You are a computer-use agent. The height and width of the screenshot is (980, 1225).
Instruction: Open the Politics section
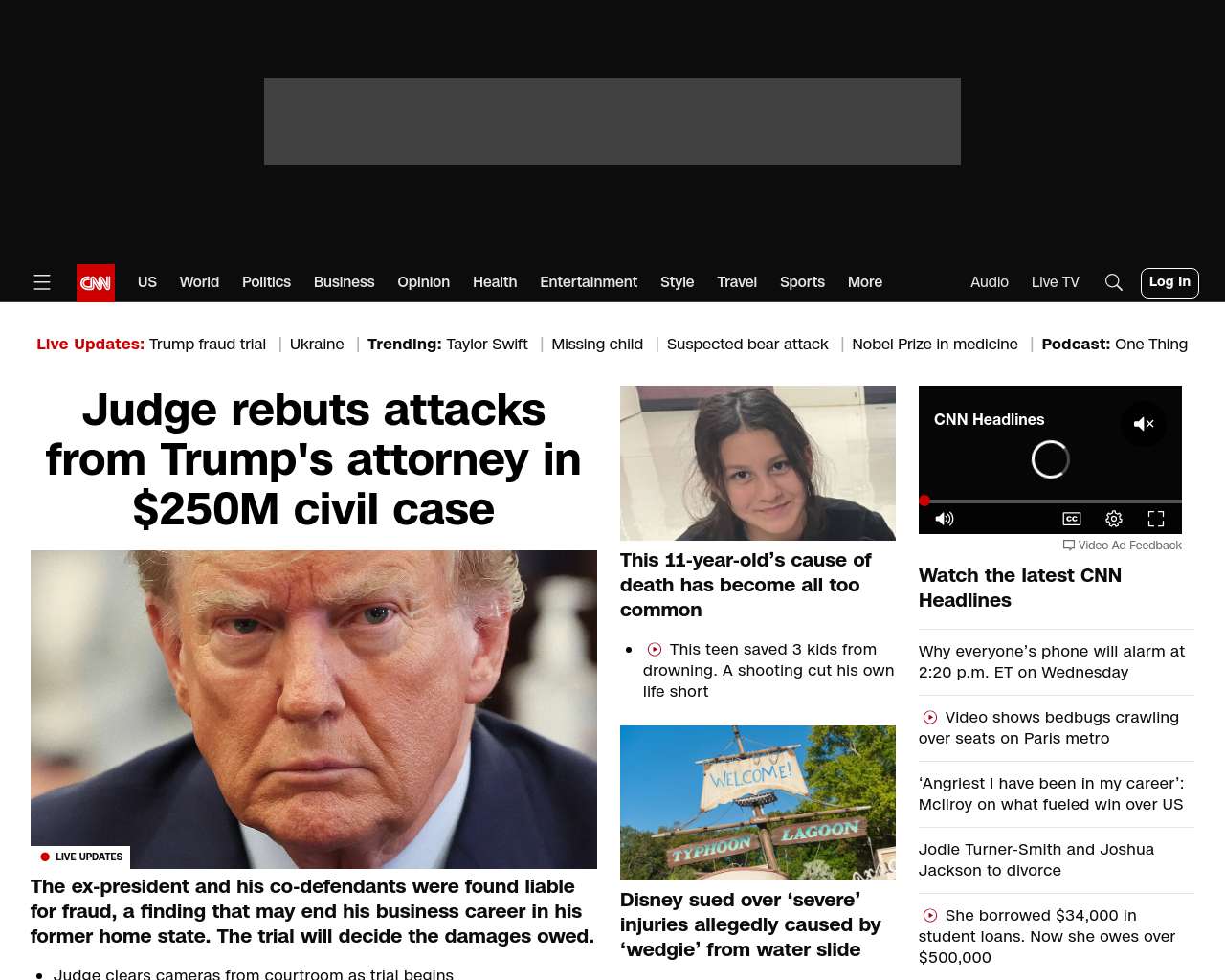266,282
